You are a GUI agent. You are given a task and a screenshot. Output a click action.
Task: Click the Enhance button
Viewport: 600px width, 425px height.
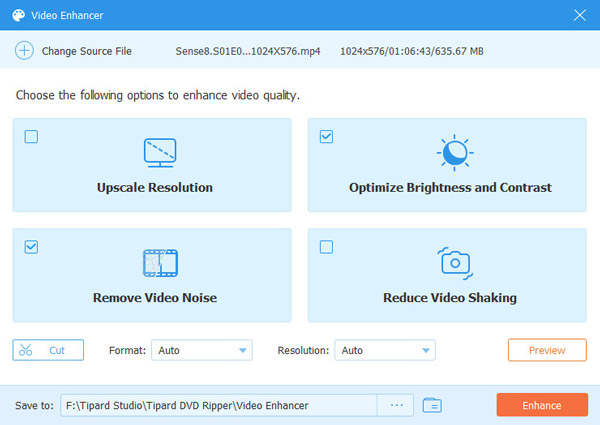pos(542,405)
